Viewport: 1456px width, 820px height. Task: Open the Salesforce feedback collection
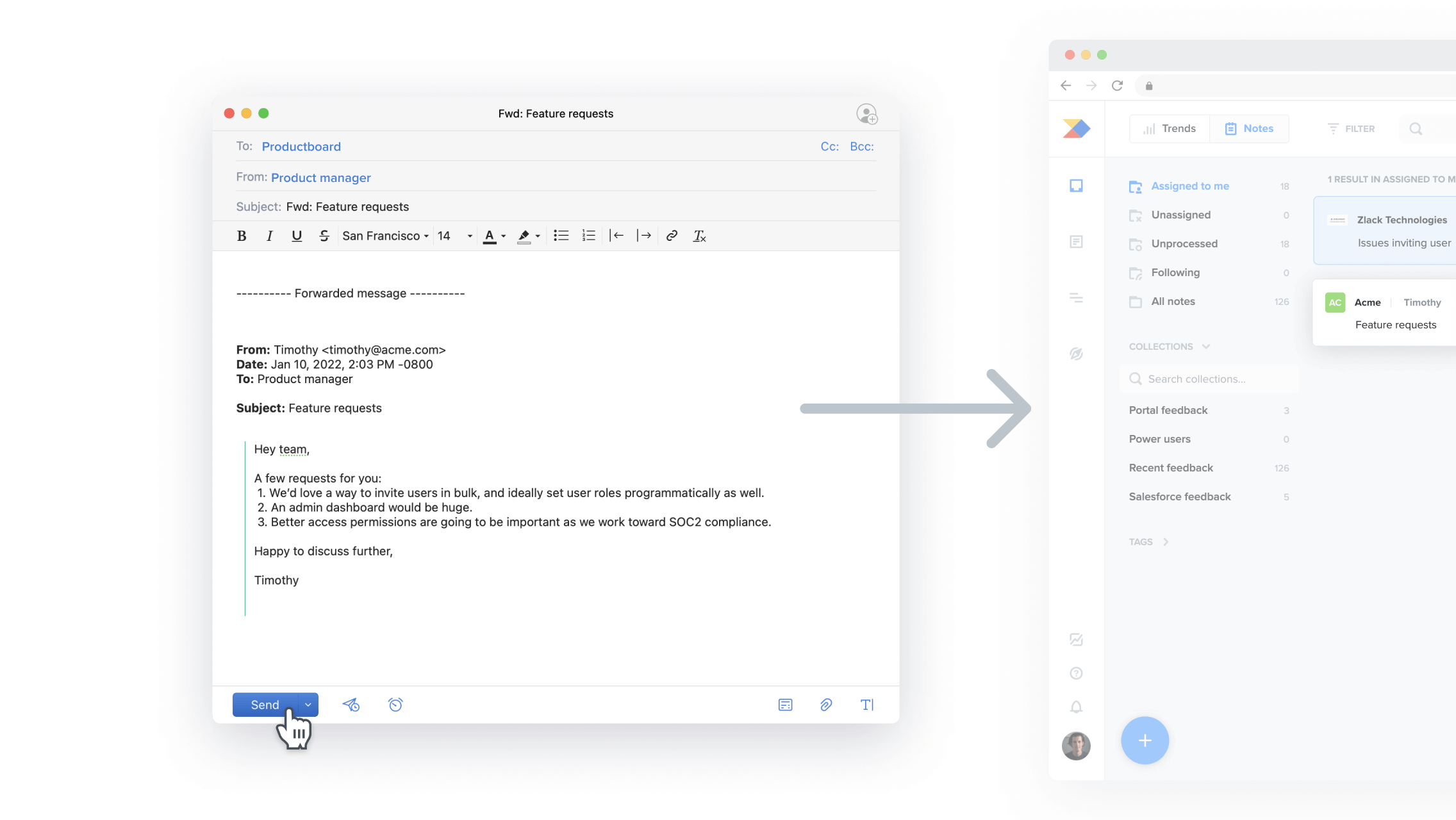pos(1209,496)
